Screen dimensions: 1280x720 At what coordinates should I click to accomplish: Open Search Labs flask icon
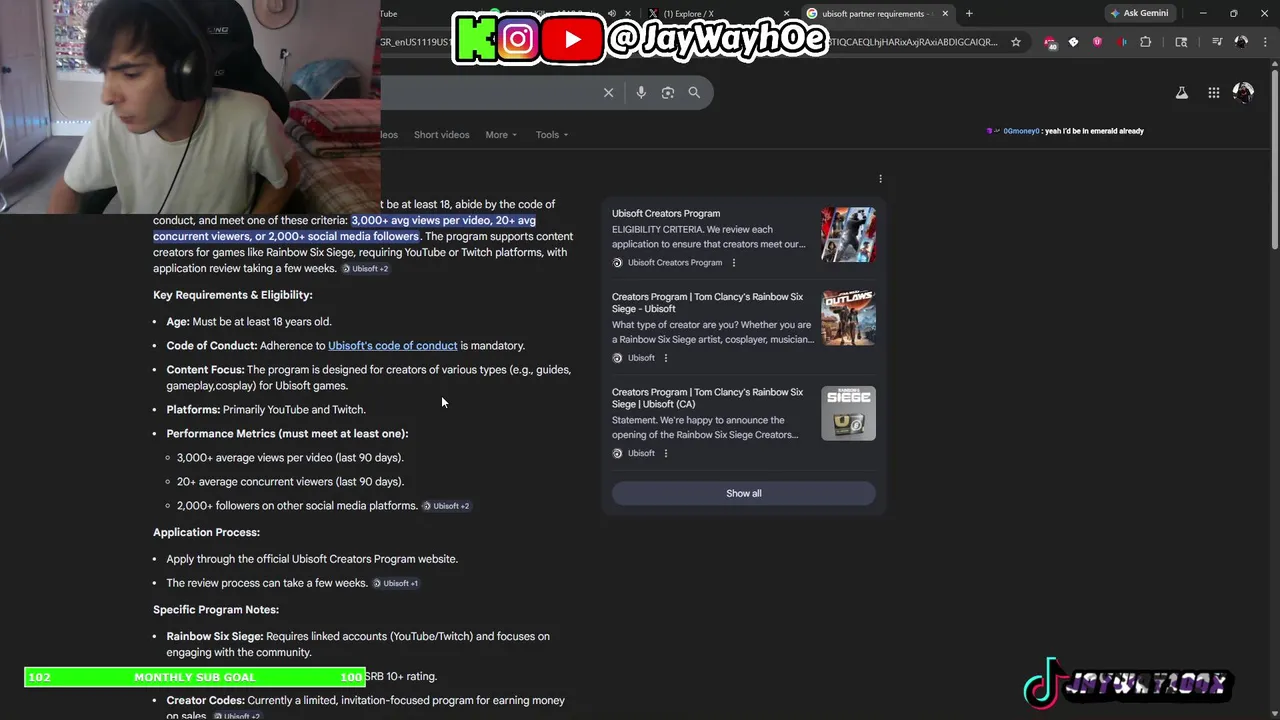1181,92
